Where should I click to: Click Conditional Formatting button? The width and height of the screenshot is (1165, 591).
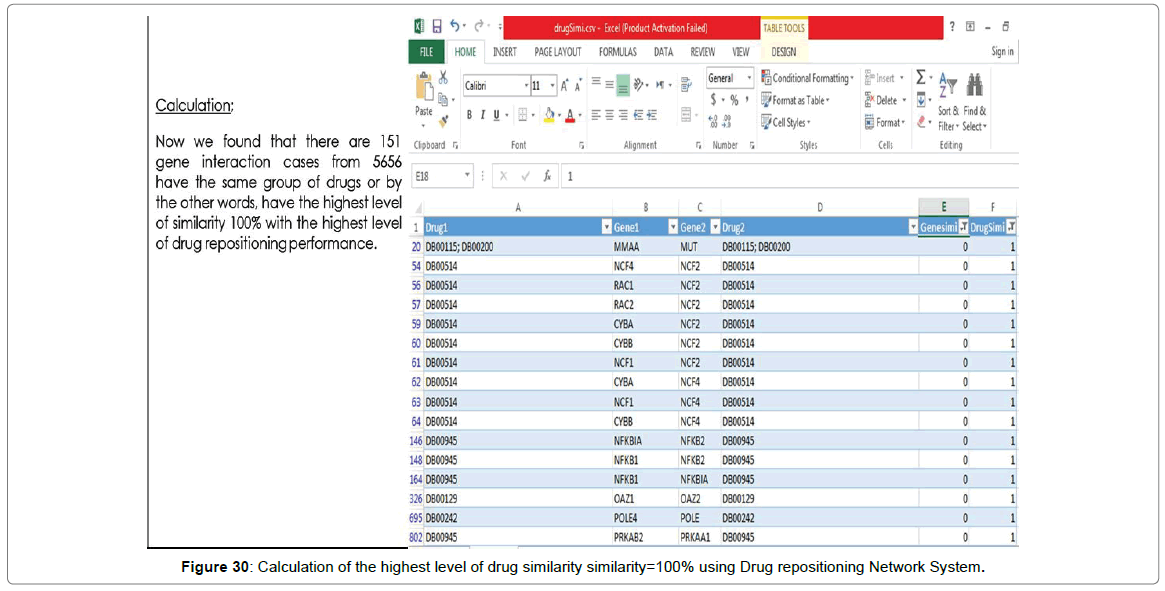808,78
